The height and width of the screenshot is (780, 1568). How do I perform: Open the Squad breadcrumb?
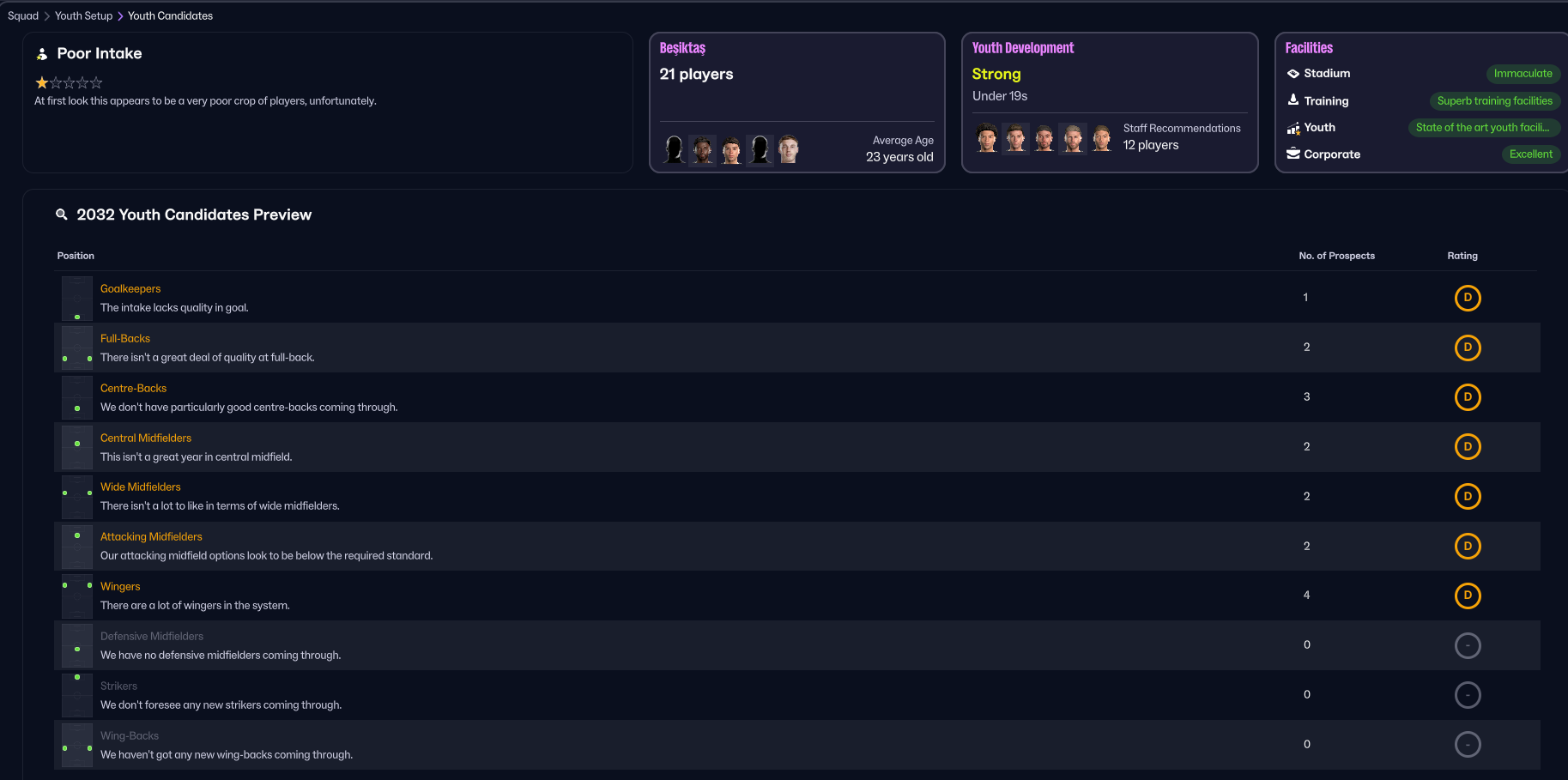[x=23, y=15]
